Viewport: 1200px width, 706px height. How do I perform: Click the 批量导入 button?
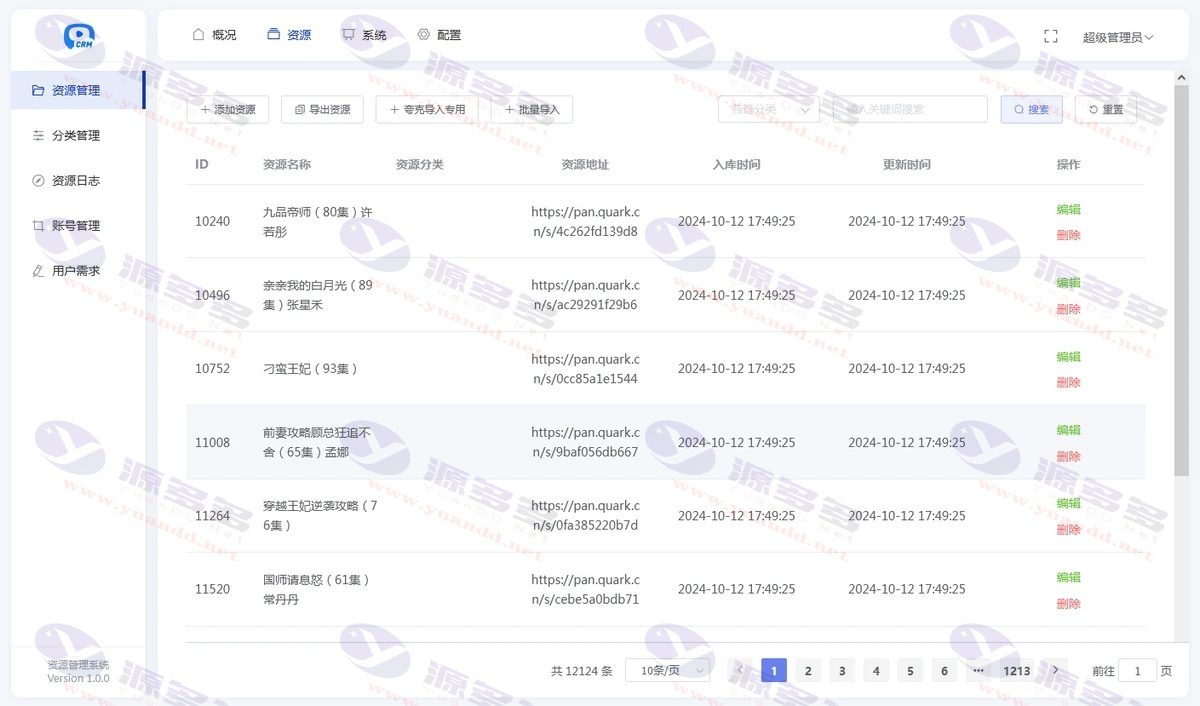(x=531, y=109)
